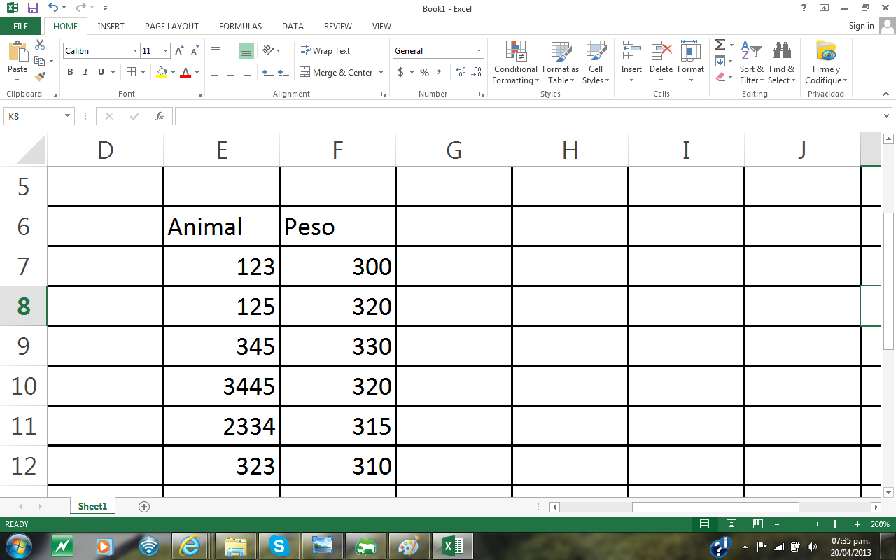Click the Insert Function fx icon

159,116
